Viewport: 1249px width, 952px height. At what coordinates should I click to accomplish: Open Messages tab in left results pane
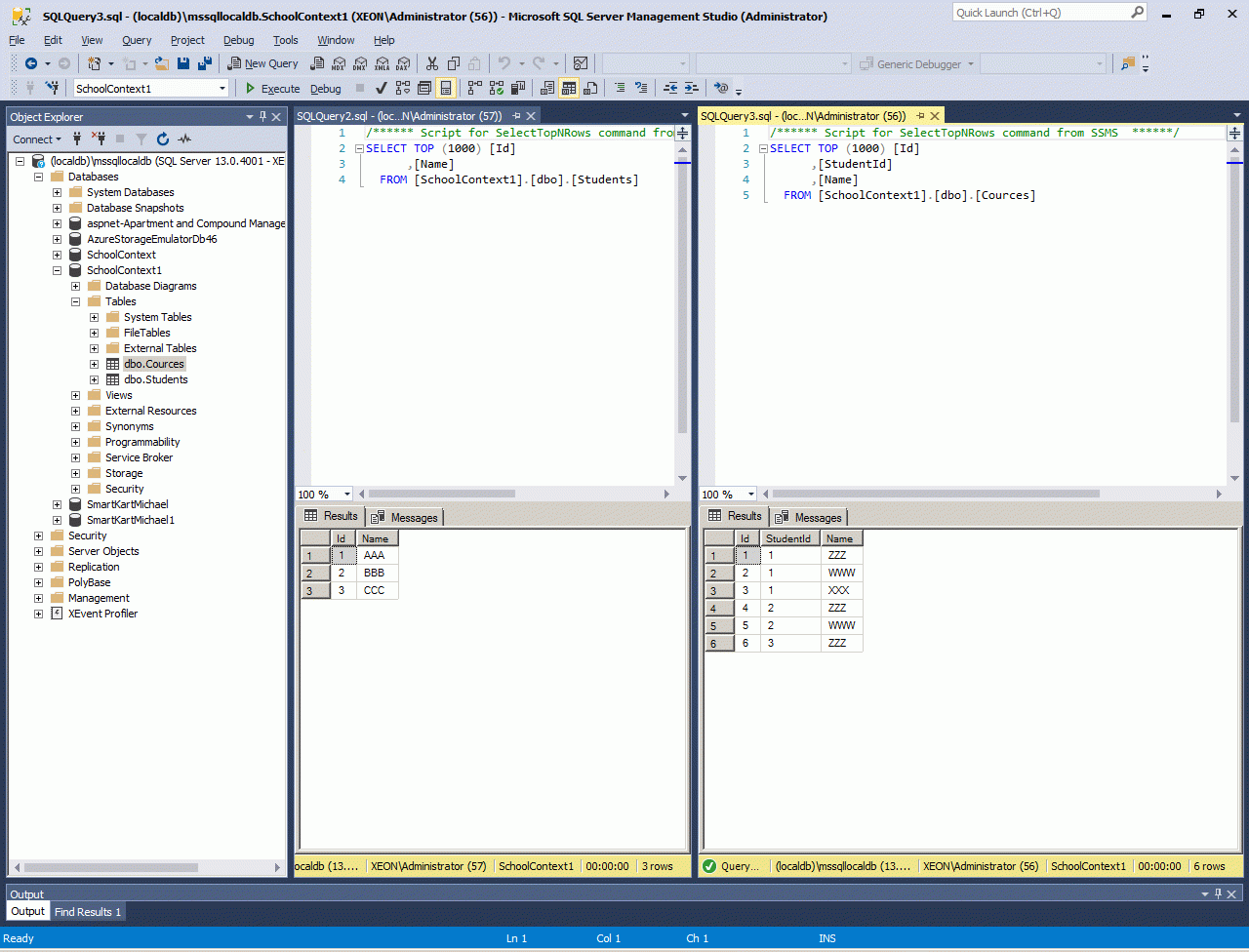[405, 517]
